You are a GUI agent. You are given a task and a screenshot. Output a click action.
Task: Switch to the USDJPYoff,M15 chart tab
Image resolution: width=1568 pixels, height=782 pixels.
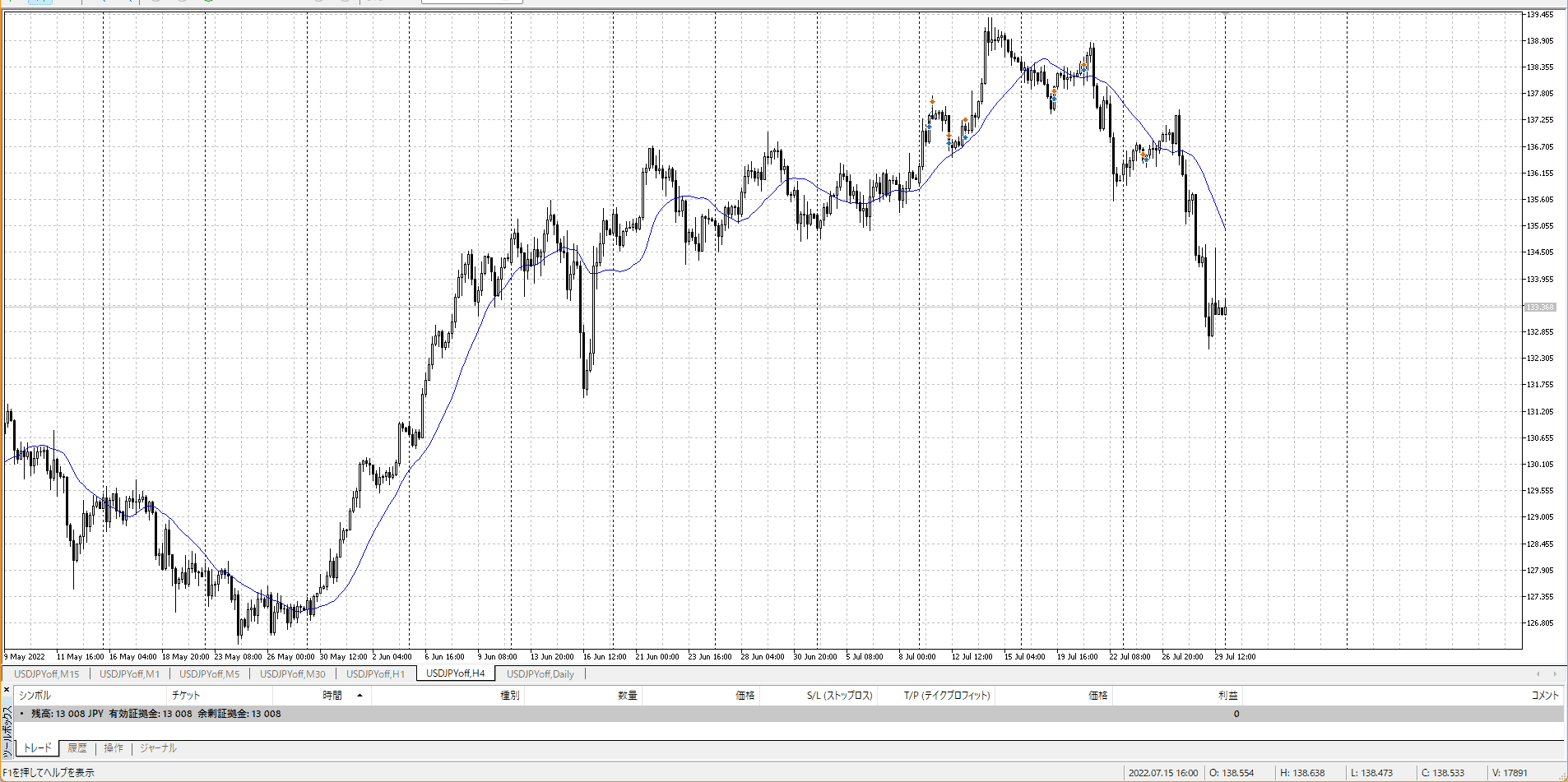47,674
